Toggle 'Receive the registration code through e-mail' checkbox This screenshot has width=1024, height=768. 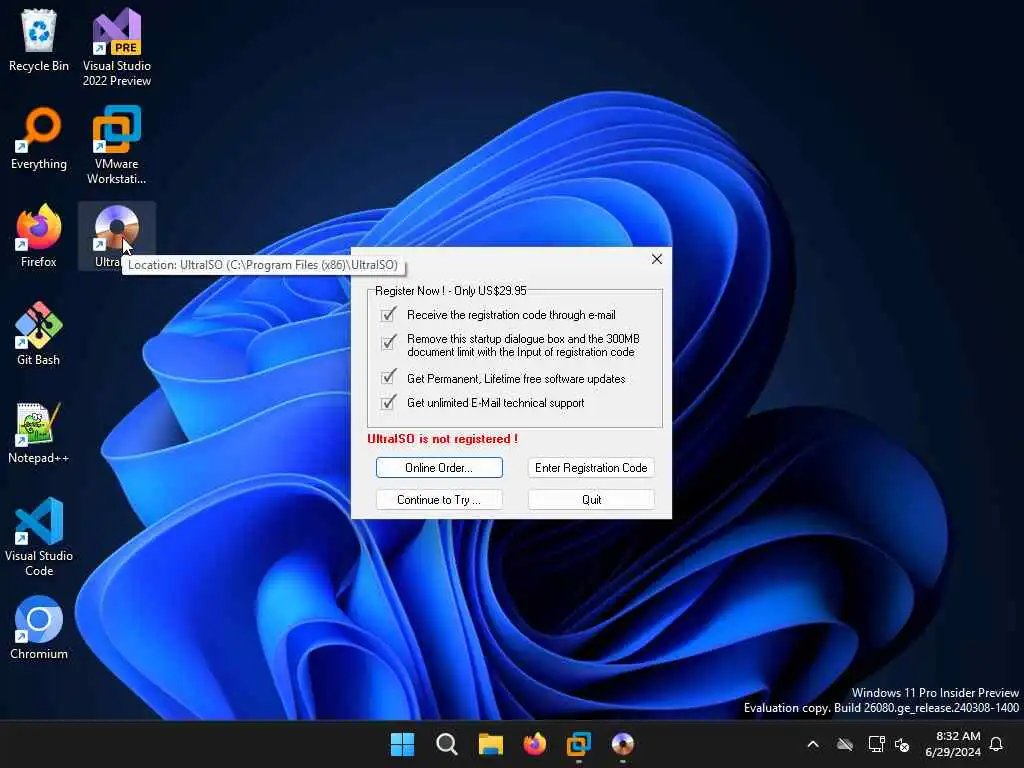[x=389, y=315]
